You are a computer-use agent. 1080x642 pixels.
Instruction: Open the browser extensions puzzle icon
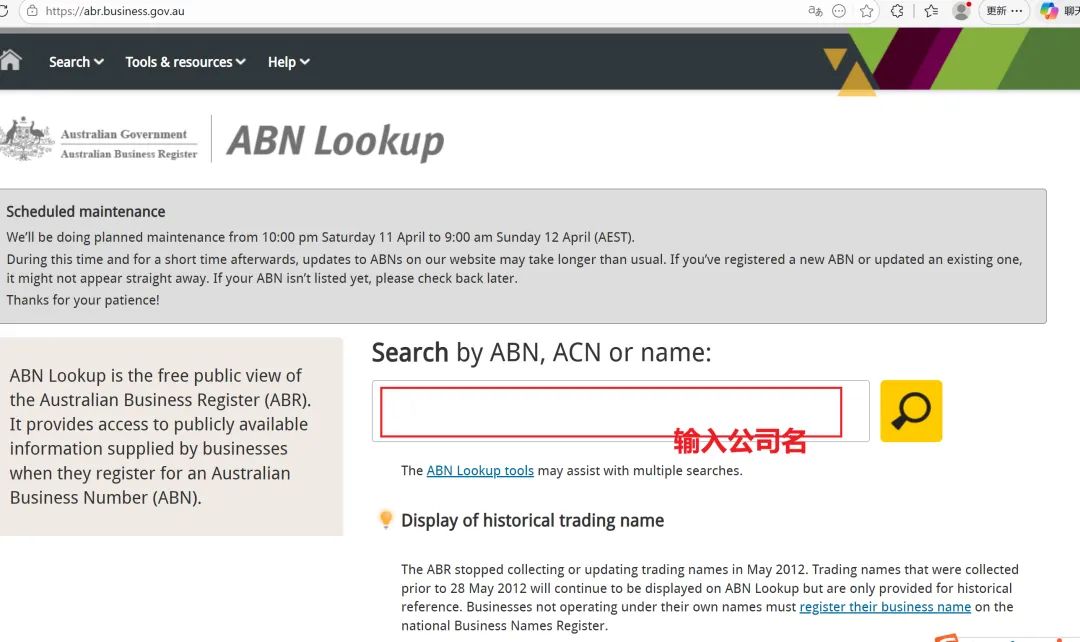click(x=897, y=11)
